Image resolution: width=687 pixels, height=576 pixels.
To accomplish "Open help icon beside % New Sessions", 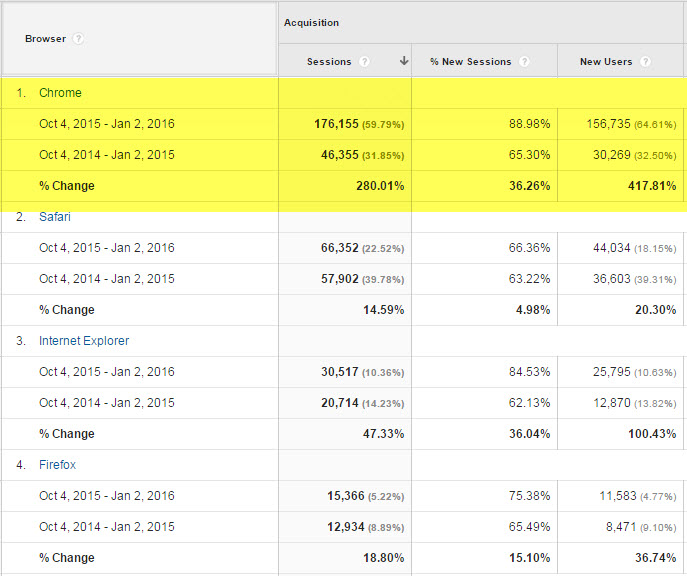I will point(524,62).
